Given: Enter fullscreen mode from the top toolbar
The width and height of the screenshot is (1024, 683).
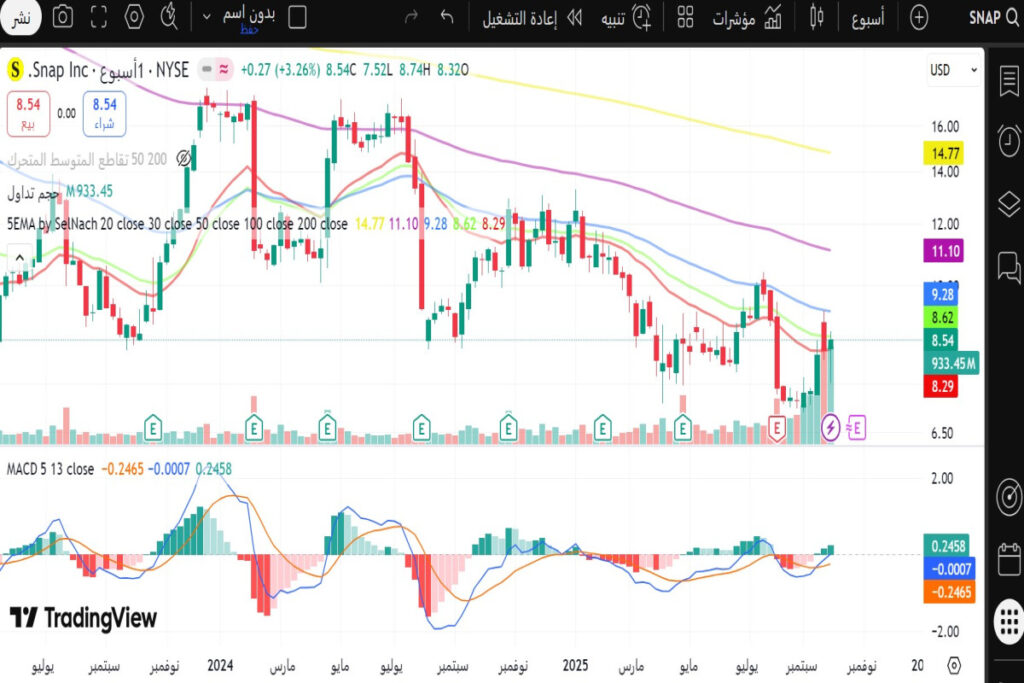Looking at the screenshot, I should coord(98,17).
